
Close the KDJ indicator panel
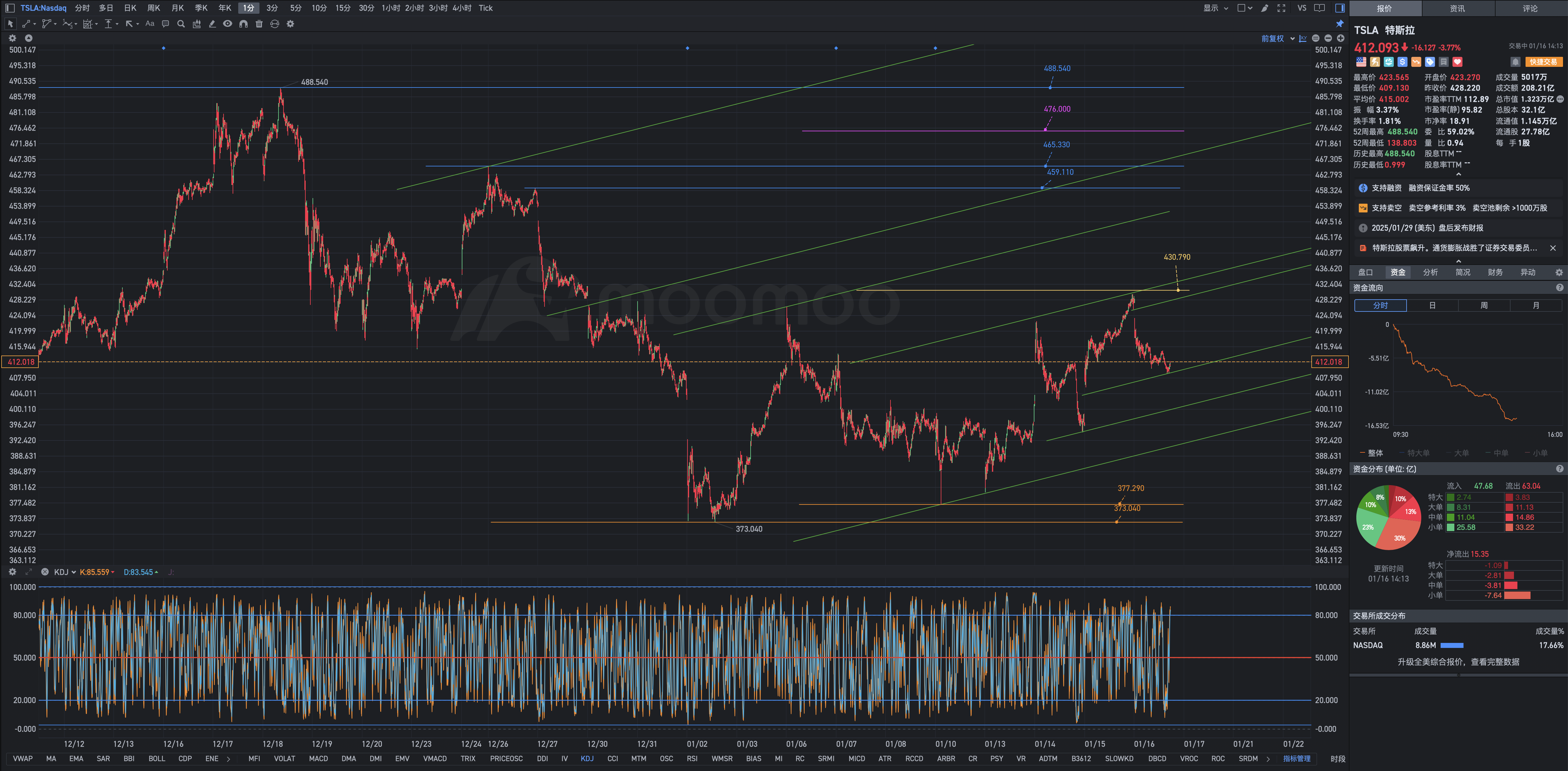(x=44, y=572)
